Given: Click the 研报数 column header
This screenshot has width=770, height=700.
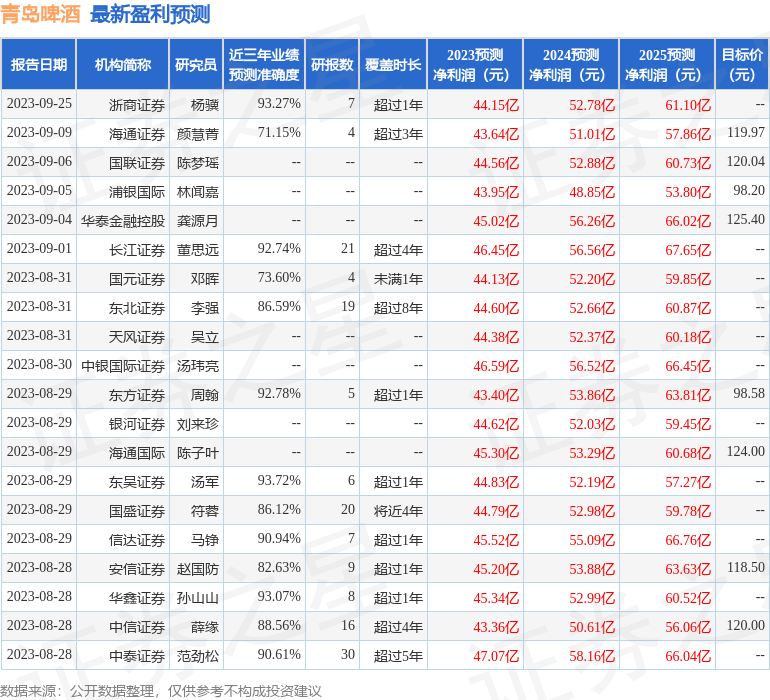Looking at the screenshot, I should pyautogui.click(x=332, y=64).
